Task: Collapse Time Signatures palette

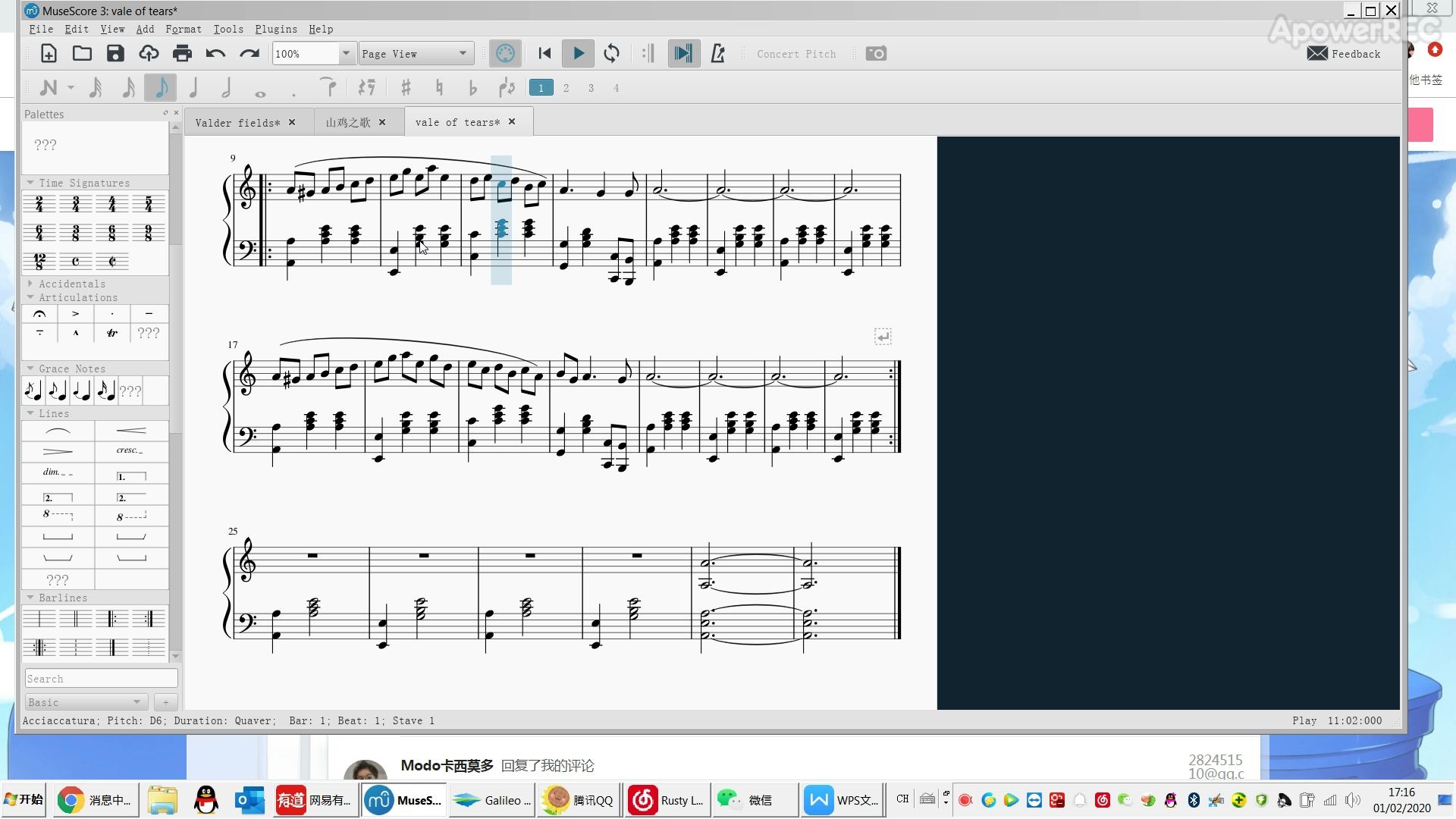Action: point(30,183)
